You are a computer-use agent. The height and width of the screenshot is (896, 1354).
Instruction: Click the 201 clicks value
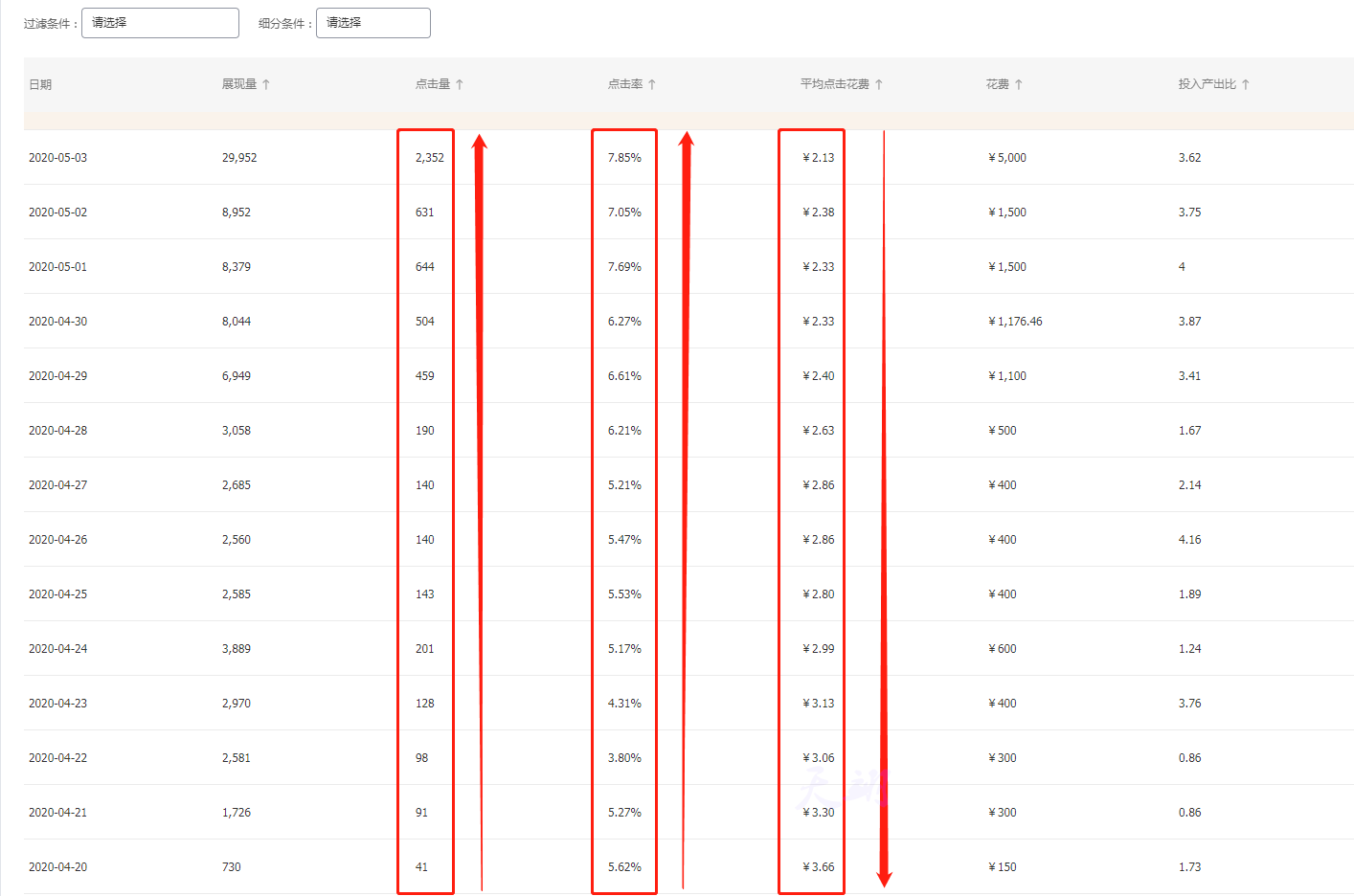tap(425, 649)
